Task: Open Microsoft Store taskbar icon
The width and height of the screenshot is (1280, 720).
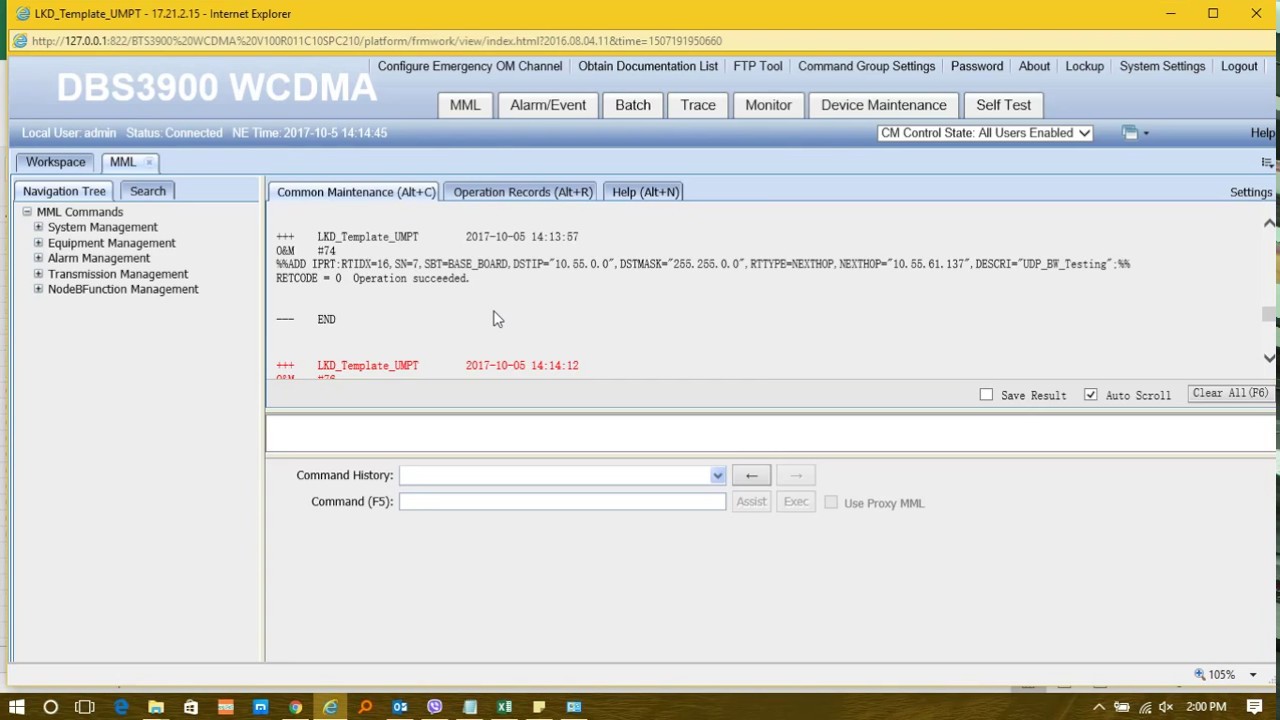Action: coord(191,707)
